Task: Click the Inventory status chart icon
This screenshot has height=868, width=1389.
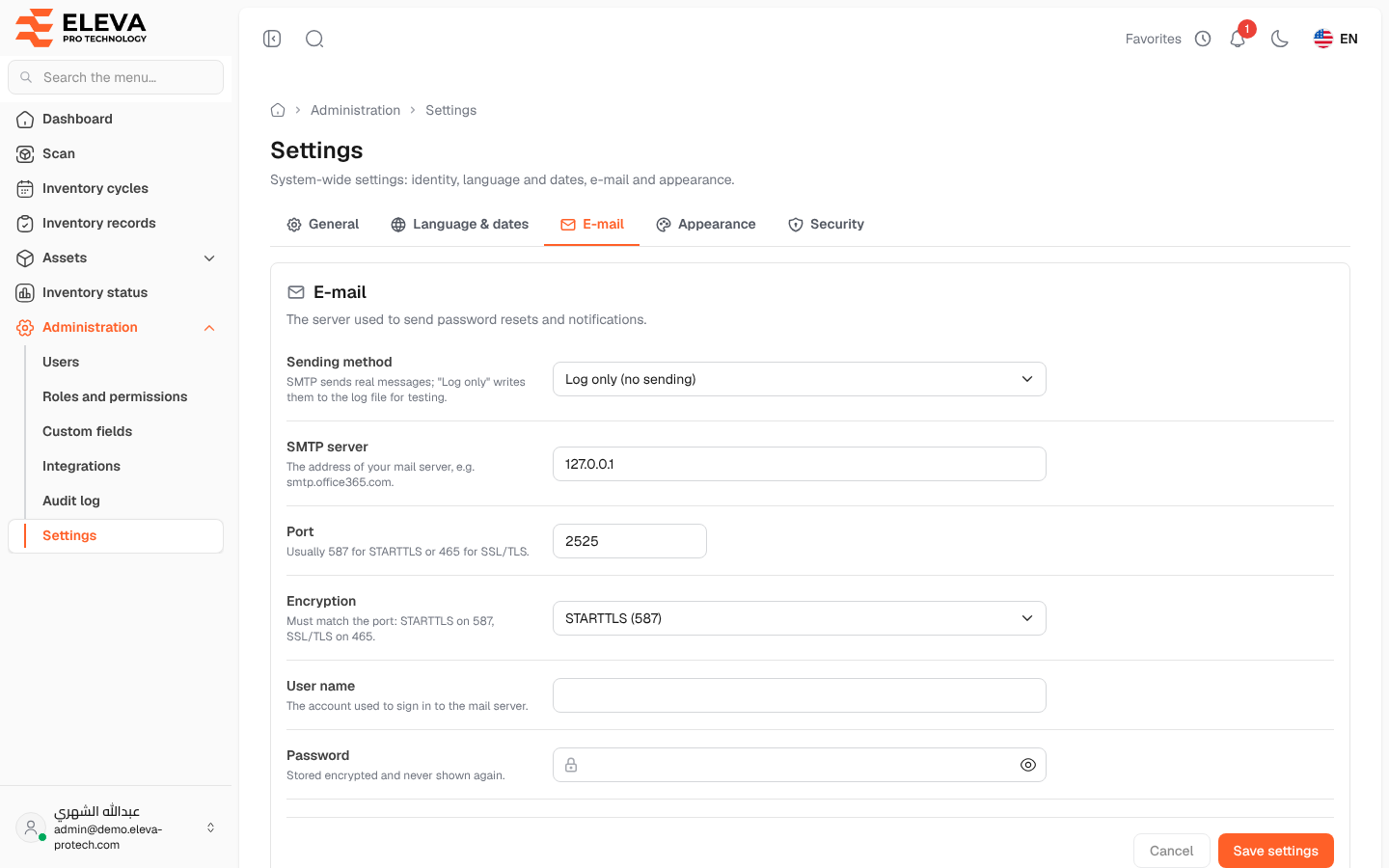Action: pyautogui.click(x=25, y=292)
